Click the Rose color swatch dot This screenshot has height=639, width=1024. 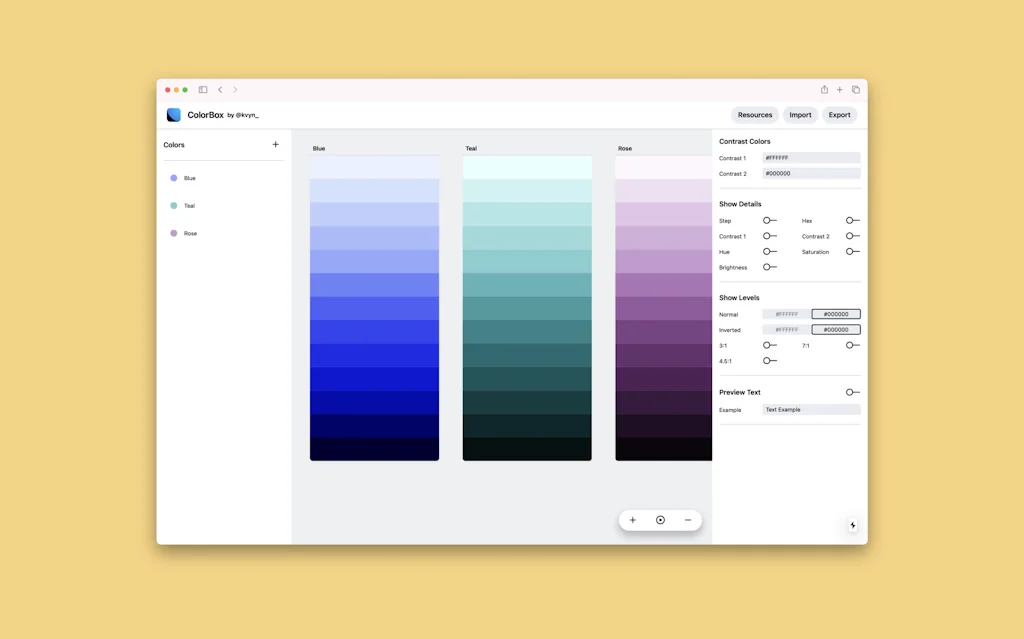[173, 233]
